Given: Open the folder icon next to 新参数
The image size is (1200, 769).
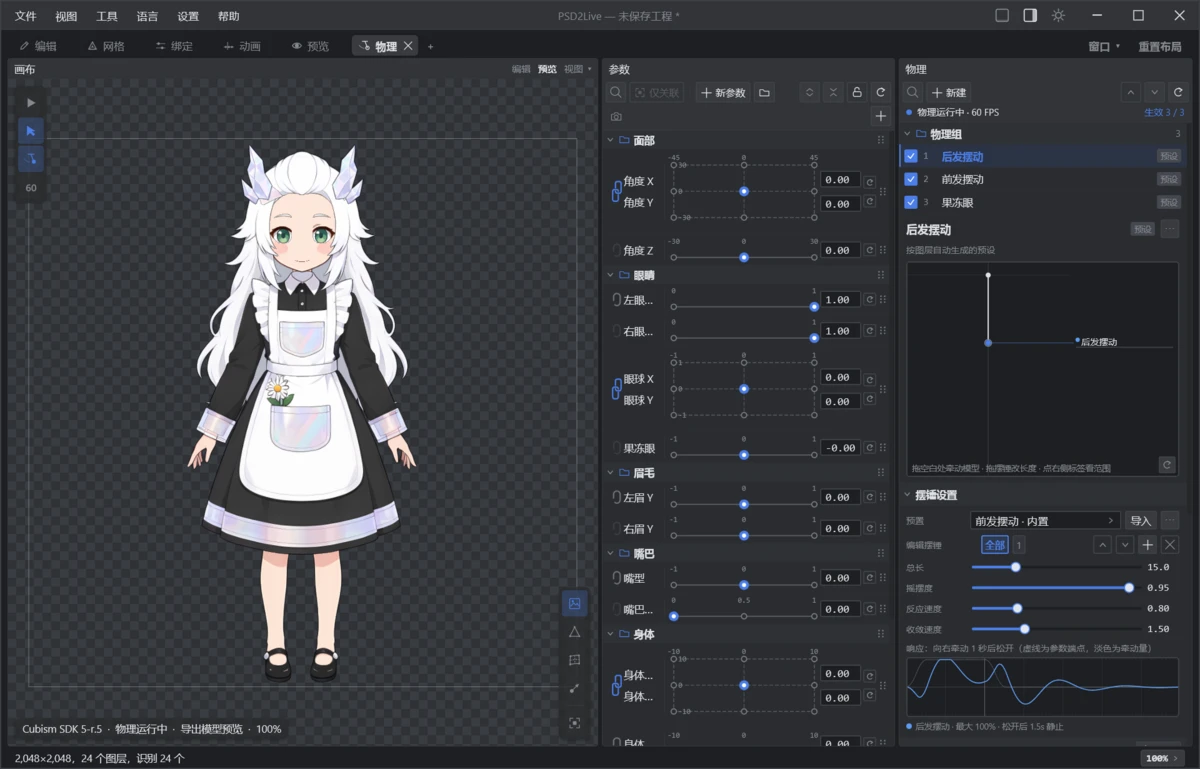Looking at the screenshot, I should 765,92.
